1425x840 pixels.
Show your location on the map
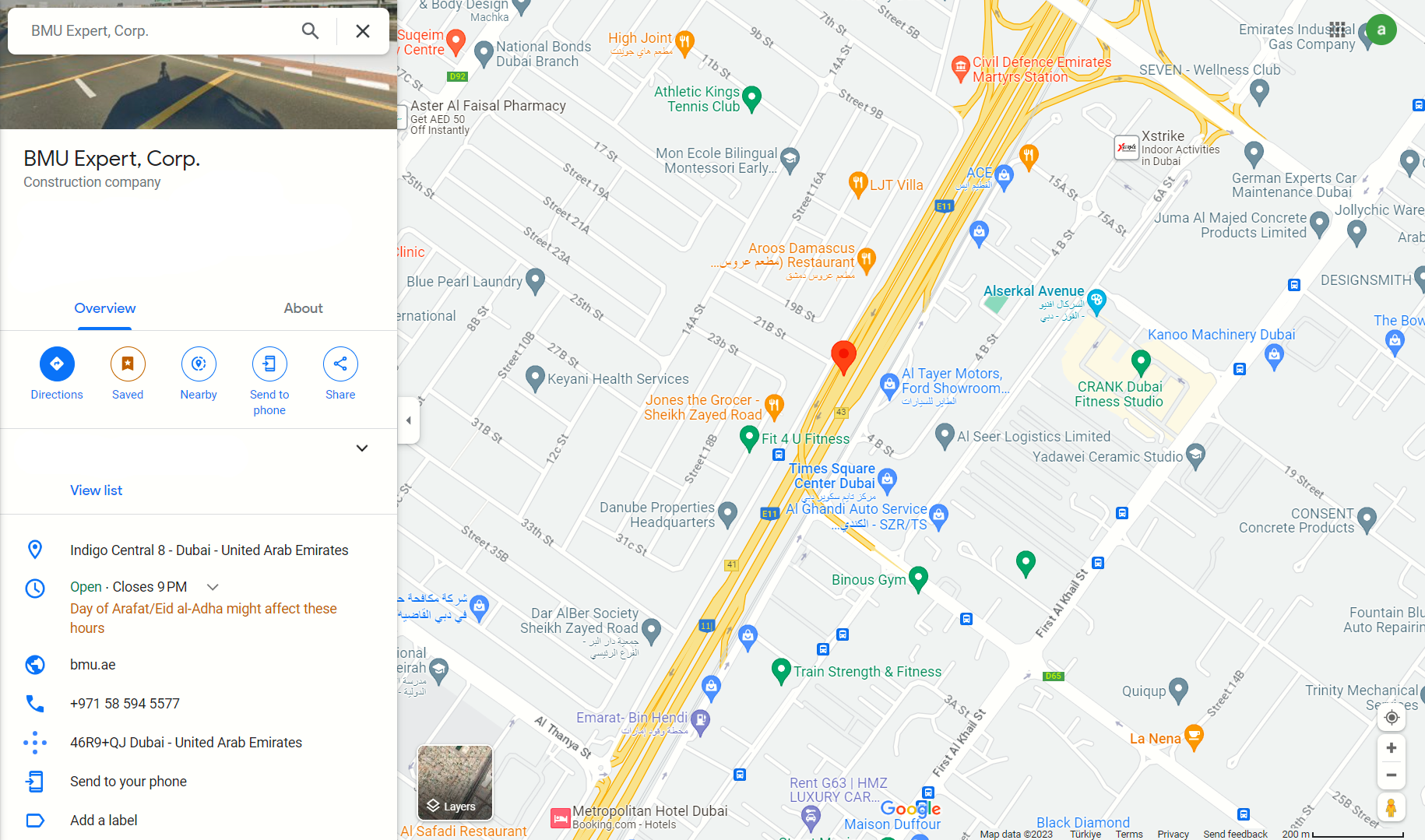point(1392,717)
